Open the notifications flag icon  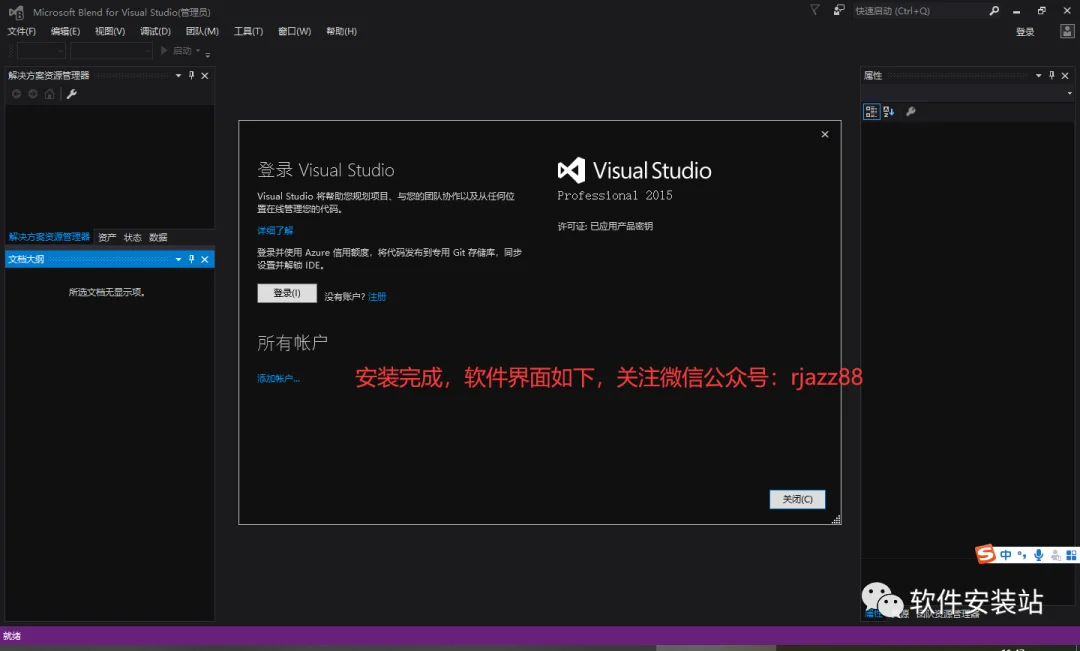[x=815, y=10]
